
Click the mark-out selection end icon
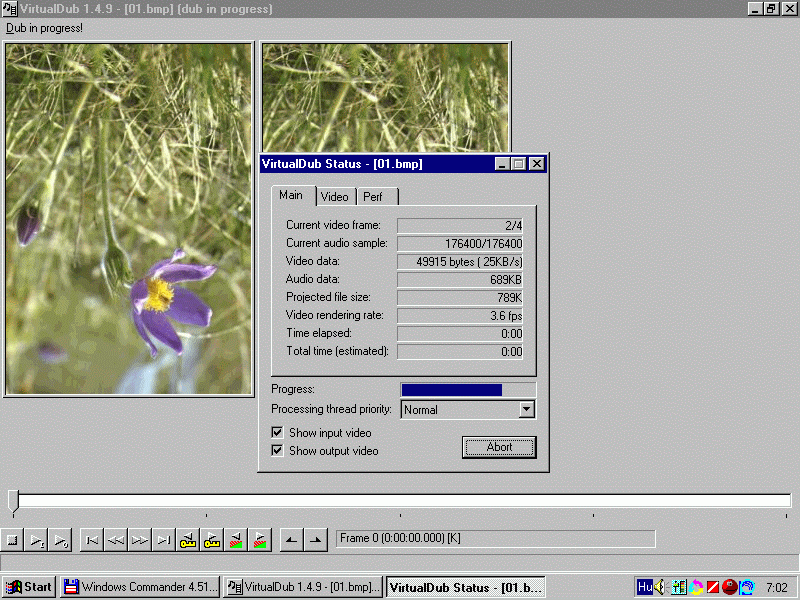click(316, 540)
